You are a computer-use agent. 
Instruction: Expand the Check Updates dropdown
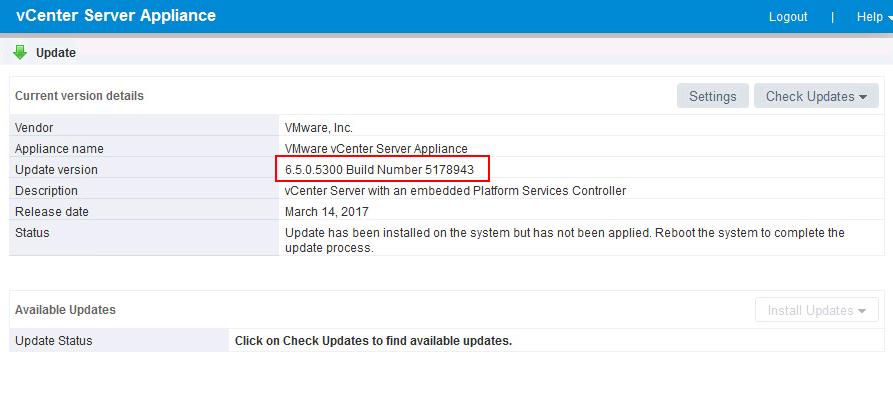pos(816,96)
